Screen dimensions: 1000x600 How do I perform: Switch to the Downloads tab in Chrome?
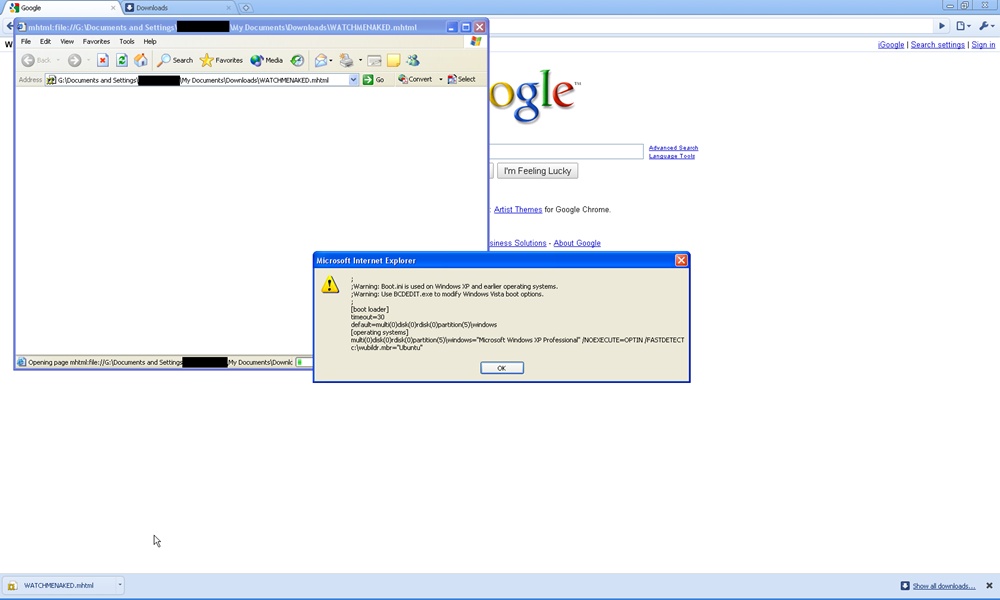coord(179,8)
